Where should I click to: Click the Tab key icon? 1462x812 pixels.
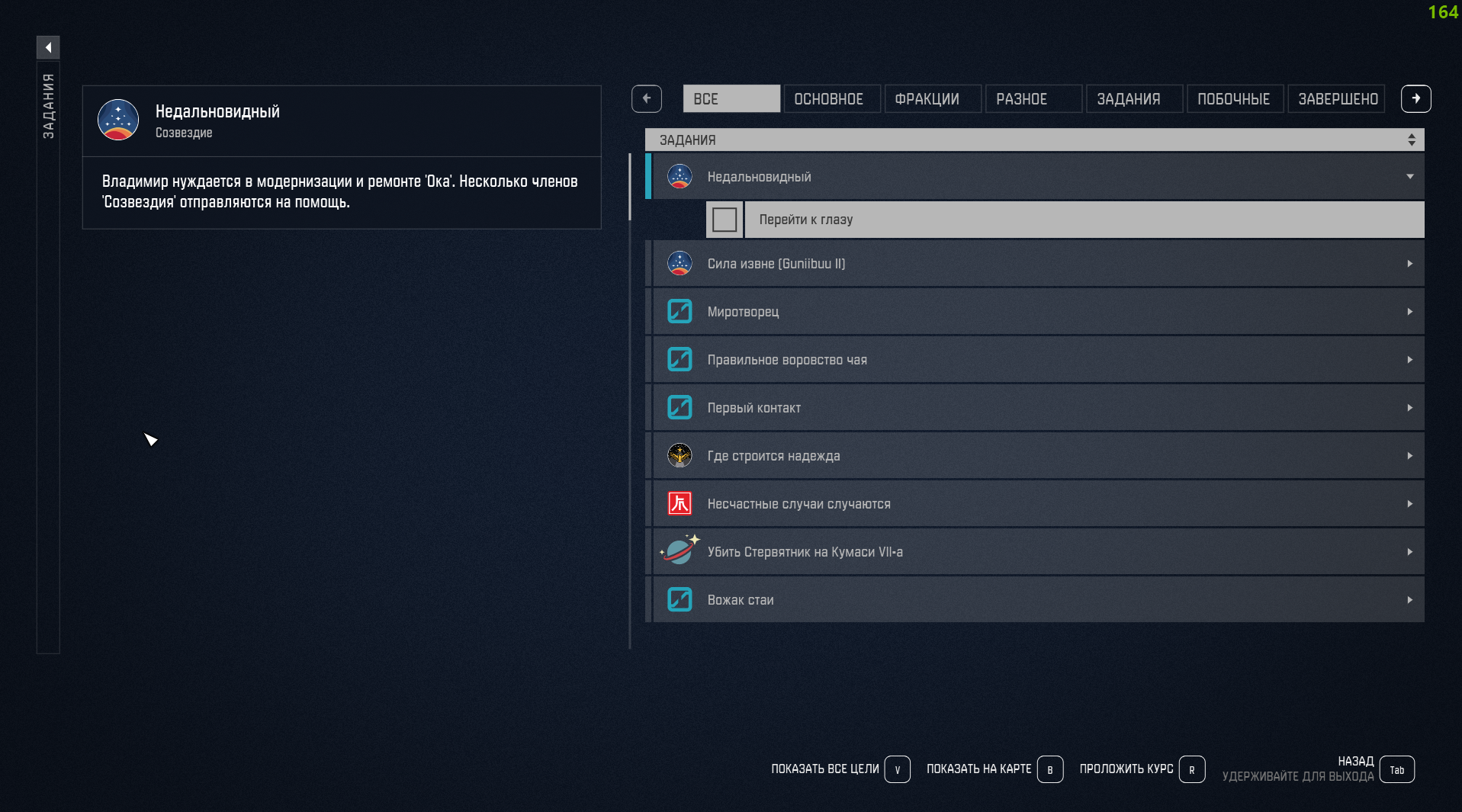point(1397,769)
